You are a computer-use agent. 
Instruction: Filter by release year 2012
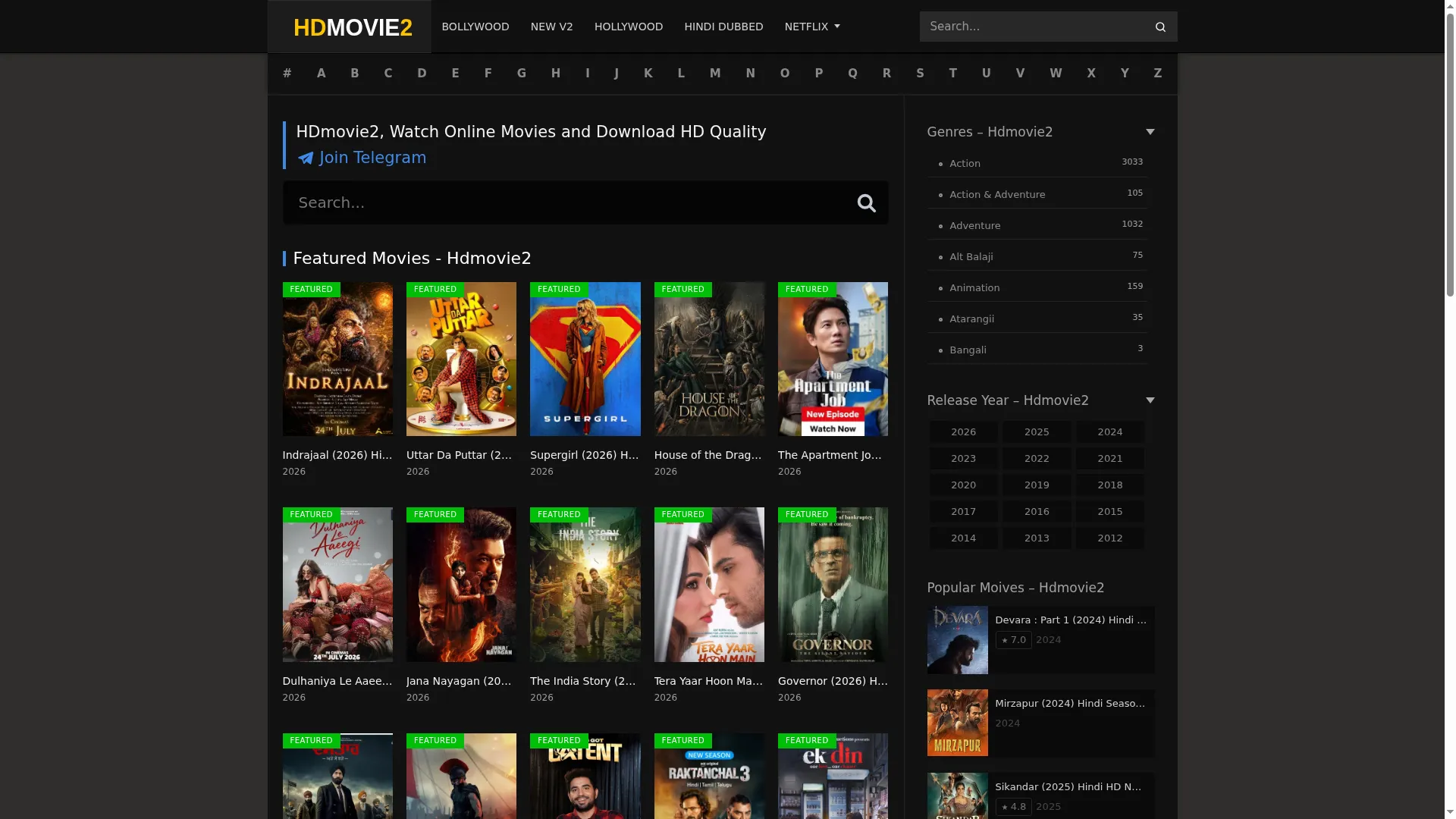[1110, 538]
